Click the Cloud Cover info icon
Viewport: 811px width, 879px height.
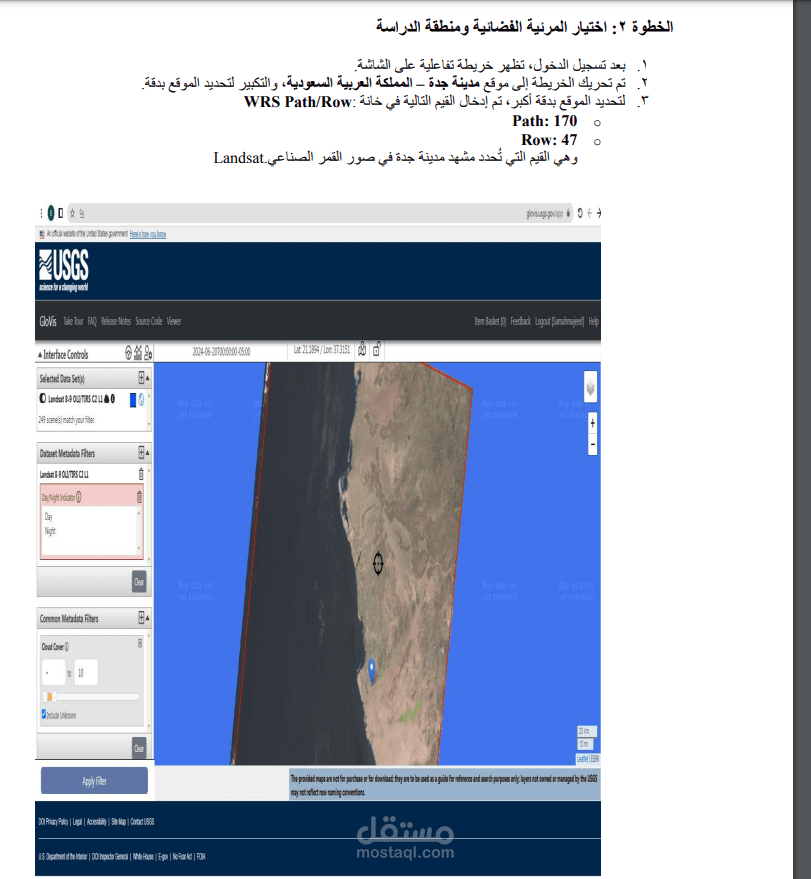pyautogui.click(x=67, y=647)
